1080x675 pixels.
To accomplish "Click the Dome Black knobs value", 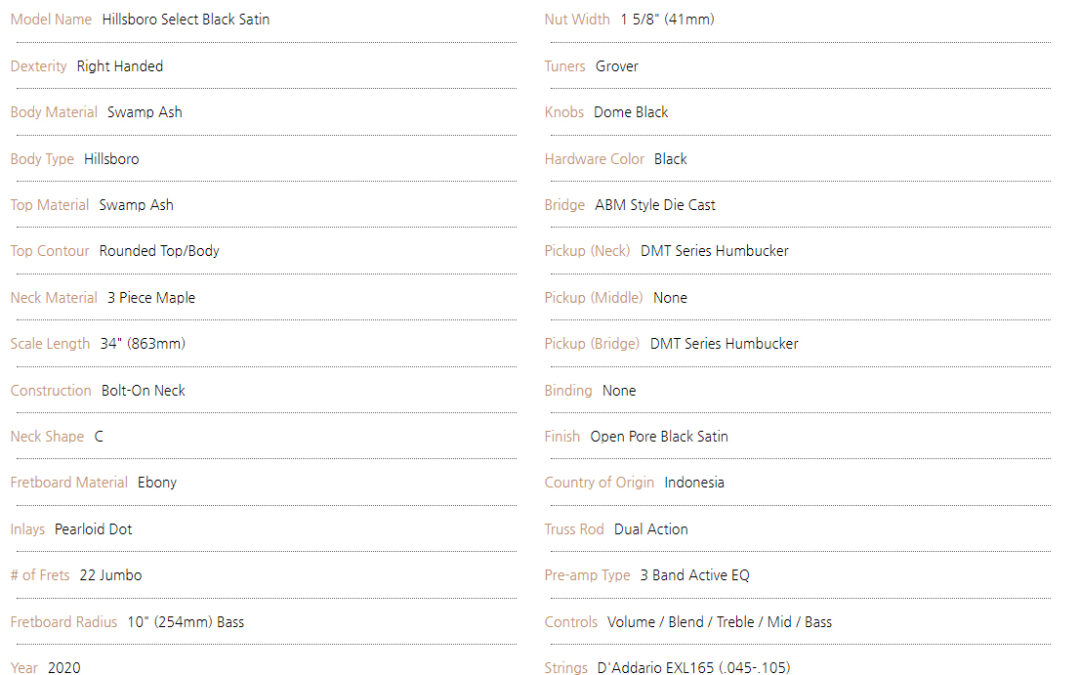I will (x=631, y=112).
